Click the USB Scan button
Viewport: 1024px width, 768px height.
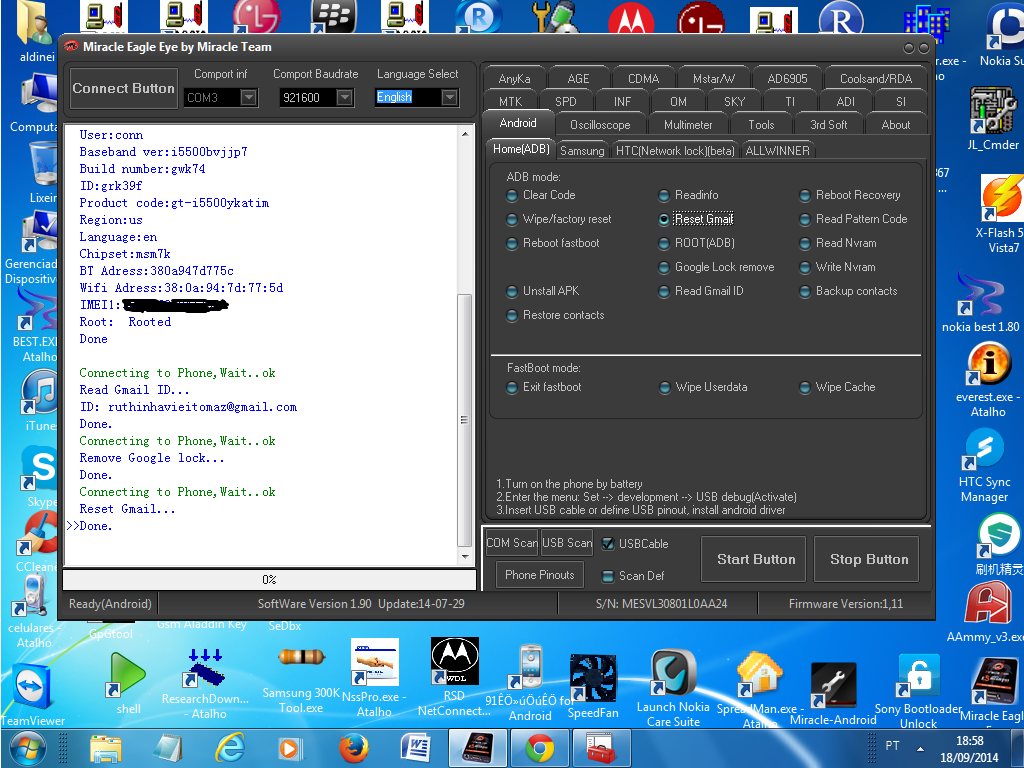pyautogui.click(x=567, y=543)
